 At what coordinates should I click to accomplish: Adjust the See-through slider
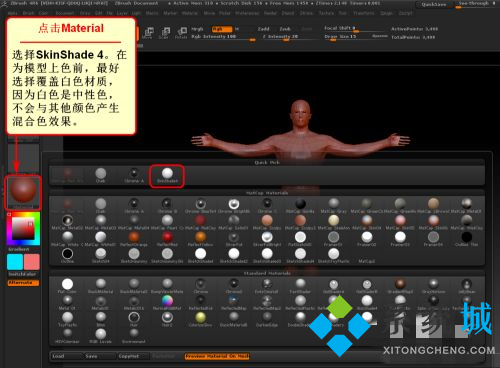pyautogui.click(x=476, y=4)
